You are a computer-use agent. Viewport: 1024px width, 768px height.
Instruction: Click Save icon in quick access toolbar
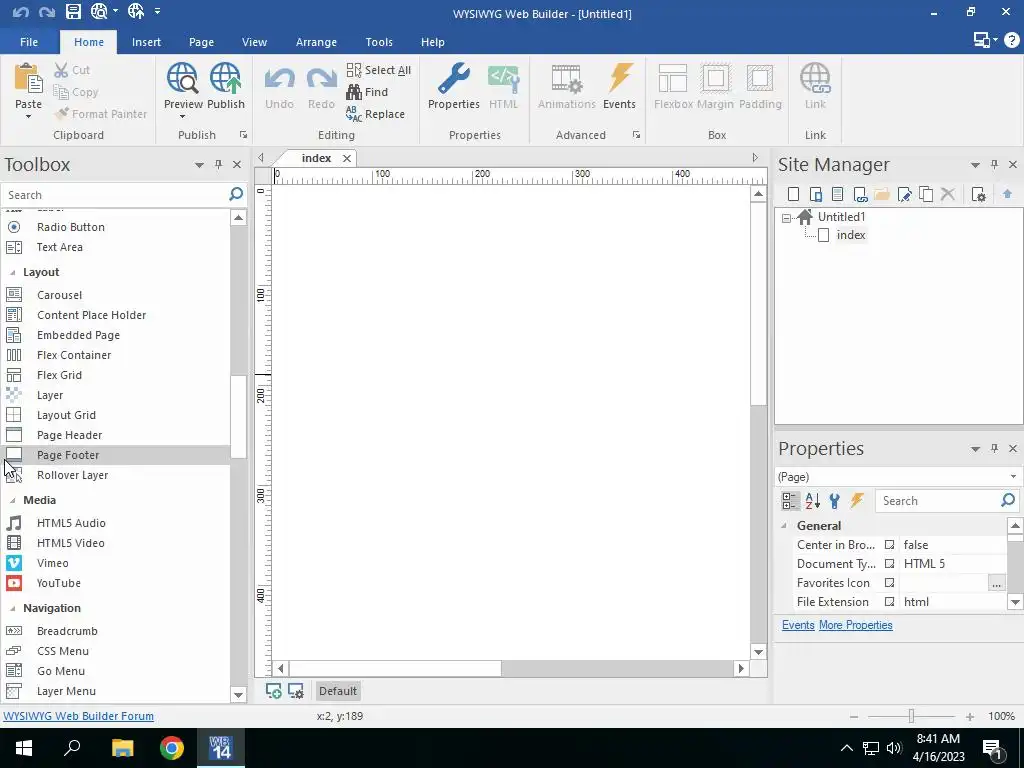click(x=73, y=11)
